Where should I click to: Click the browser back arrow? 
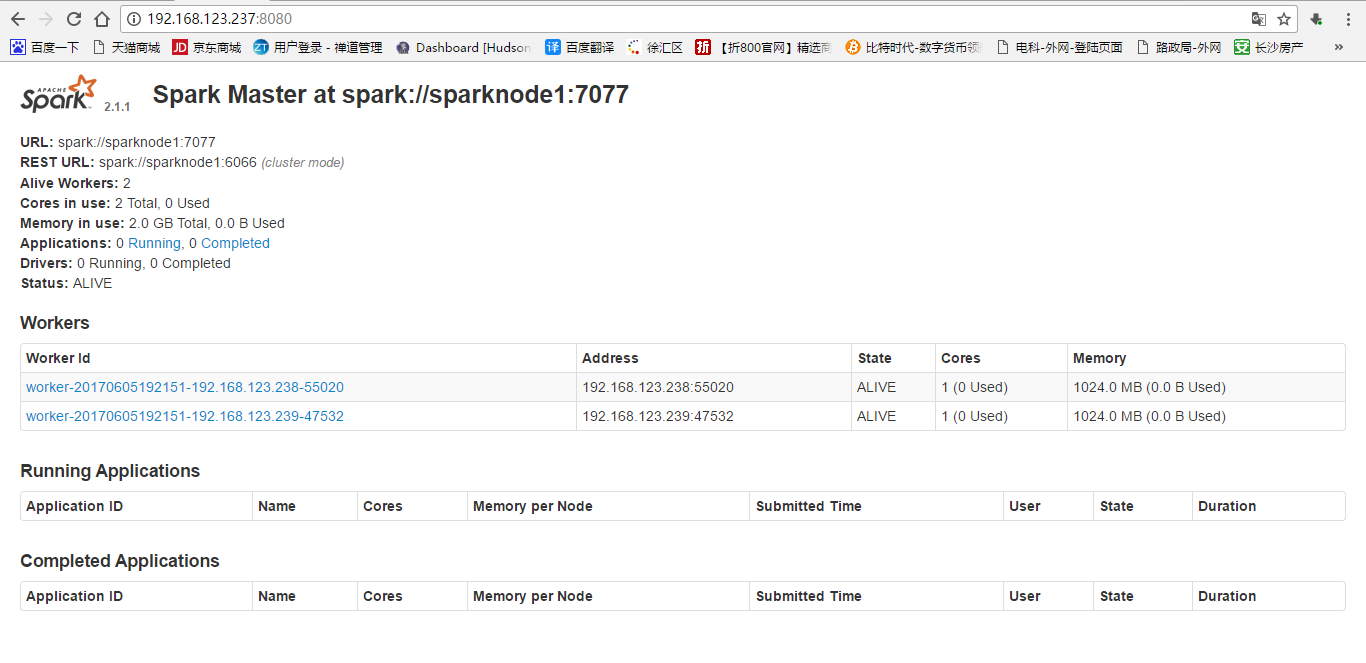[x=18, y=19]
